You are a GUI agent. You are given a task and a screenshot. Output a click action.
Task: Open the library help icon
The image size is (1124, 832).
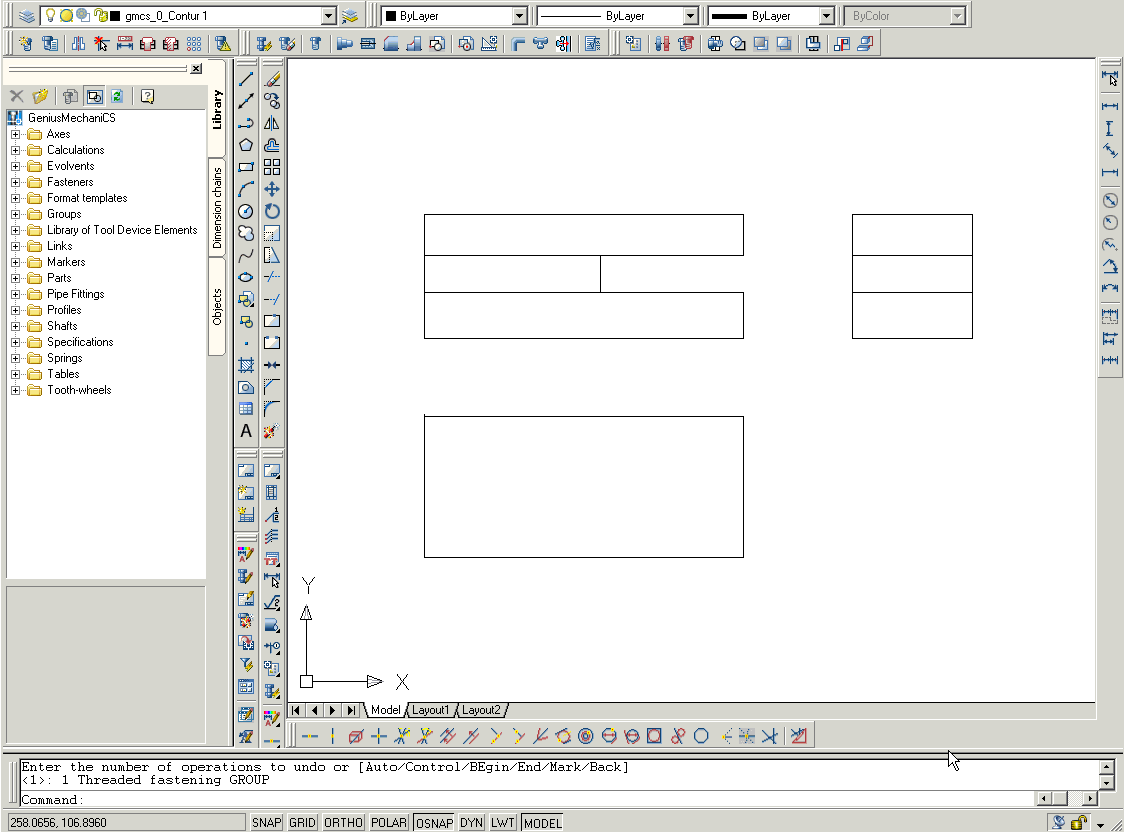[x=147, y=96]
